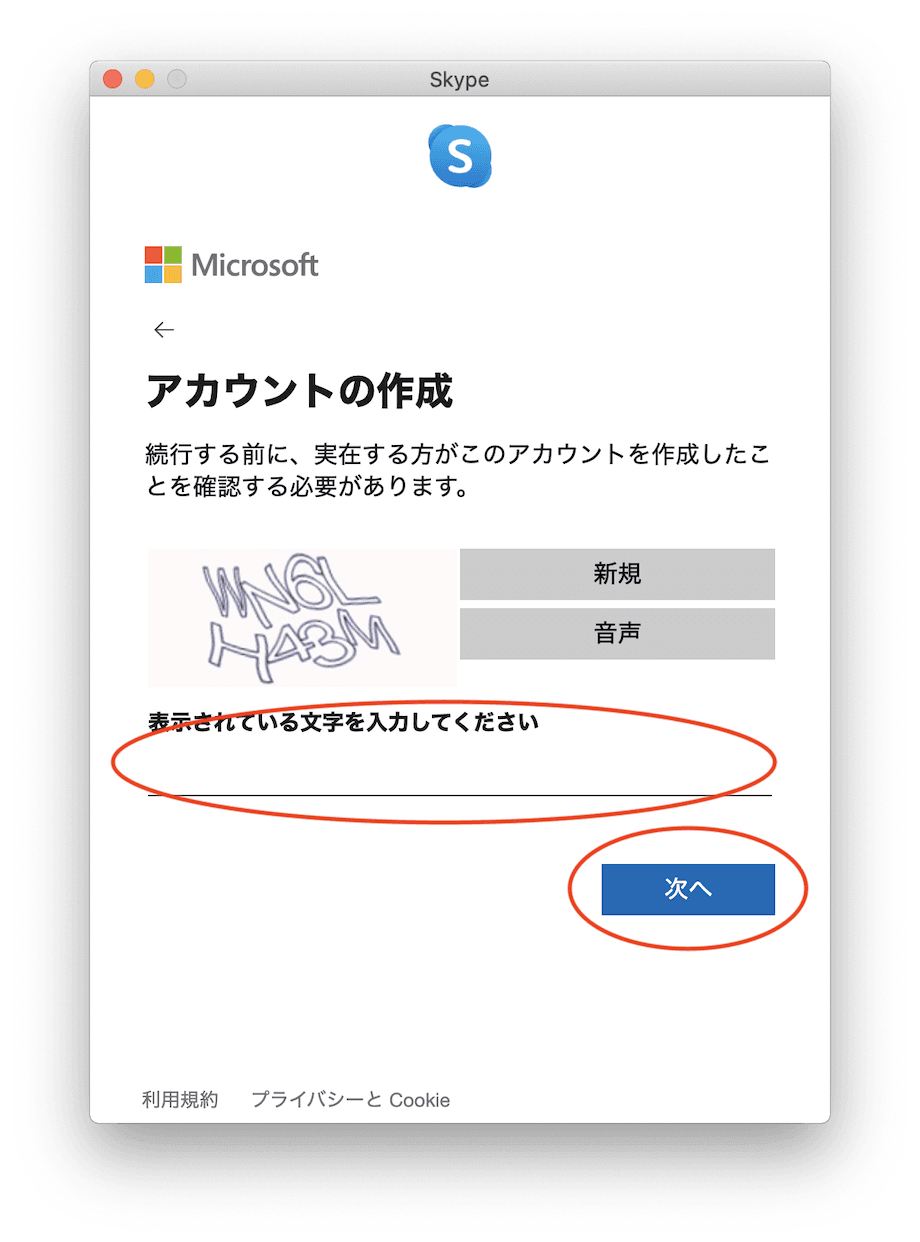This screenshot has width=920, height=1242.
Task: Switch to audio captcha with 音声
Action: coord(617,633)
